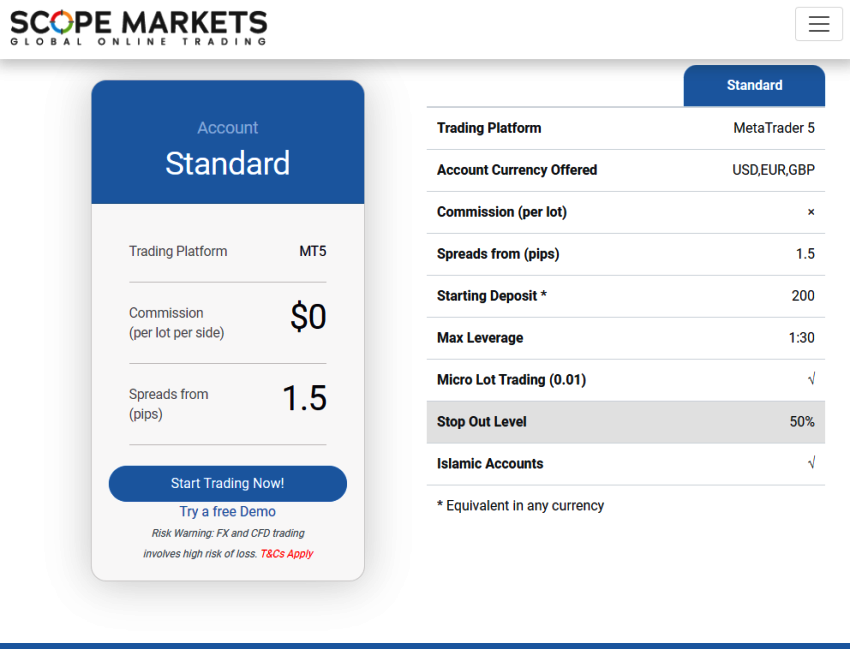Click the MT5 platform value
The width and height of the screenshot is (850, 649).
[313, 251]
